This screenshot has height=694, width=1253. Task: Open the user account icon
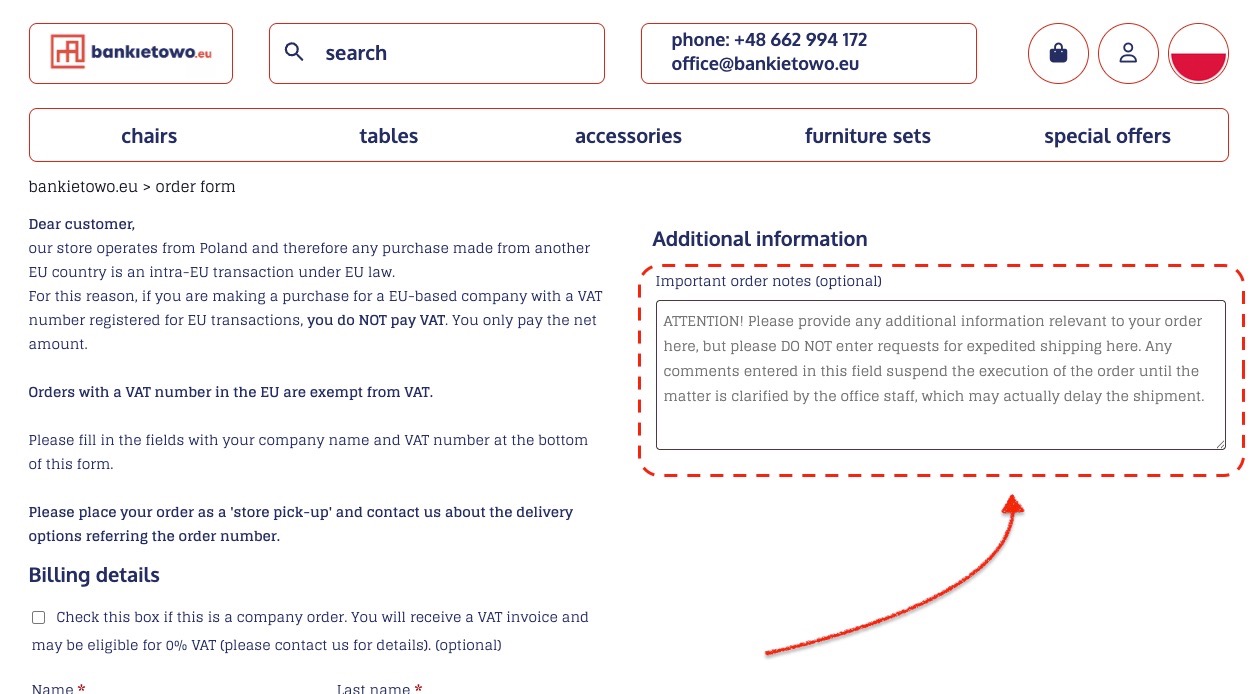[x=1128, y=53]
